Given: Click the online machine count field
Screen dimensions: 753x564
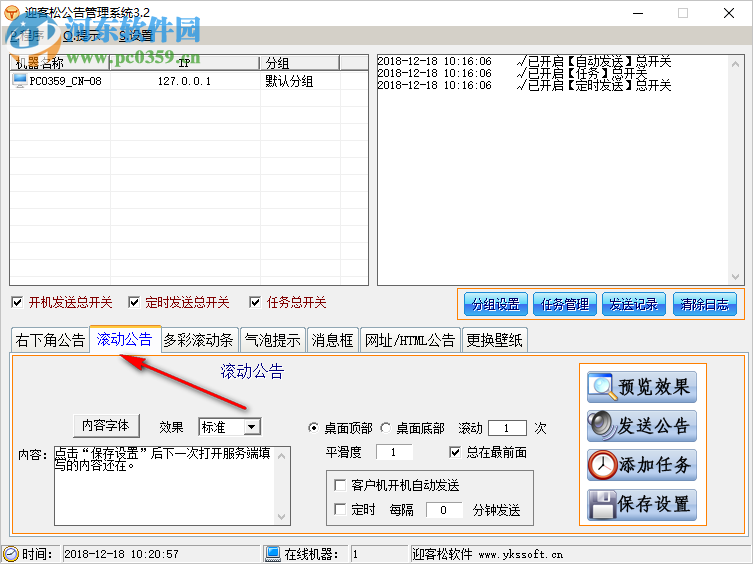Looking at the screenshot, I should pyautogui.click(x=379, y=554).
